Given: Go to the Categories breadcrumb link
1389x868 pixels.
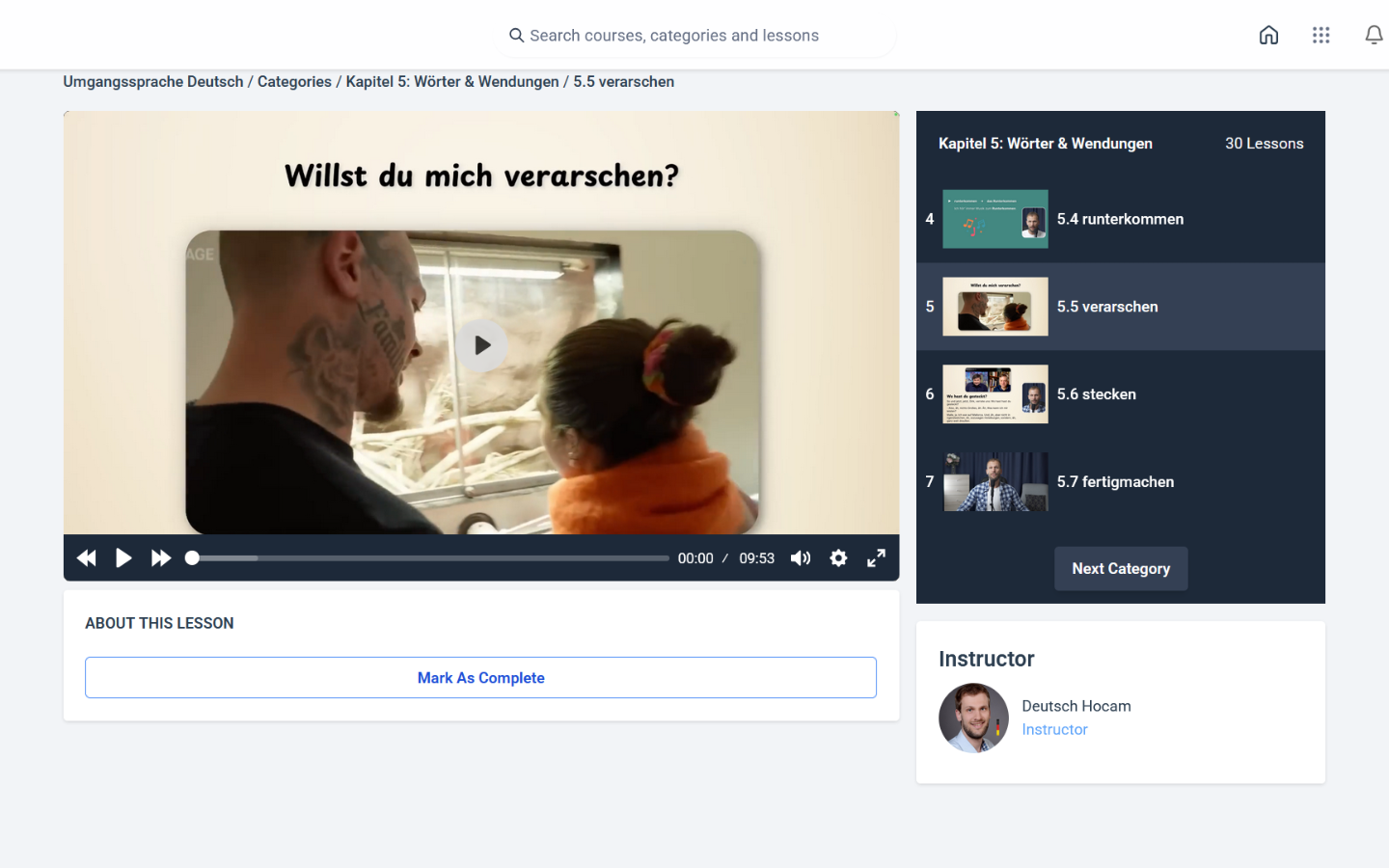Looking at the screenshot, I should click(x=294, y=82).
